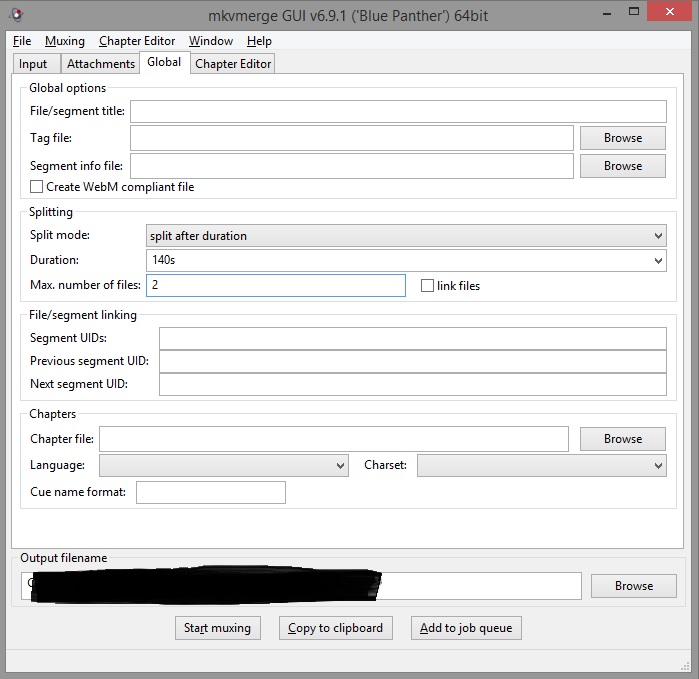Click the Output filename field
Screen dimensions: 699x679
(x=301, y=586)
